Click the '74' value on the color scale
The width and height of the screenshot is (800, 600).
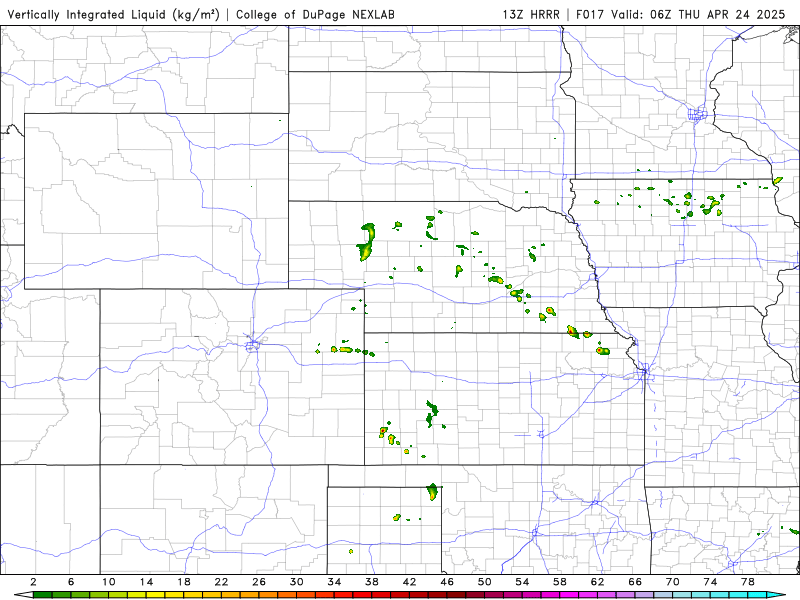point(710,582)
